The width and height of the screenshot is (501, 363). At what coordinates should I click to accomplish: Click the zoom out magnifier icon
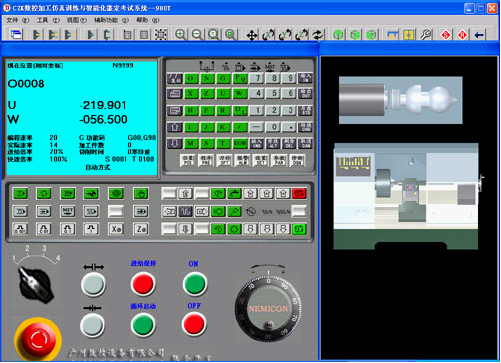(x=197, y=35)
